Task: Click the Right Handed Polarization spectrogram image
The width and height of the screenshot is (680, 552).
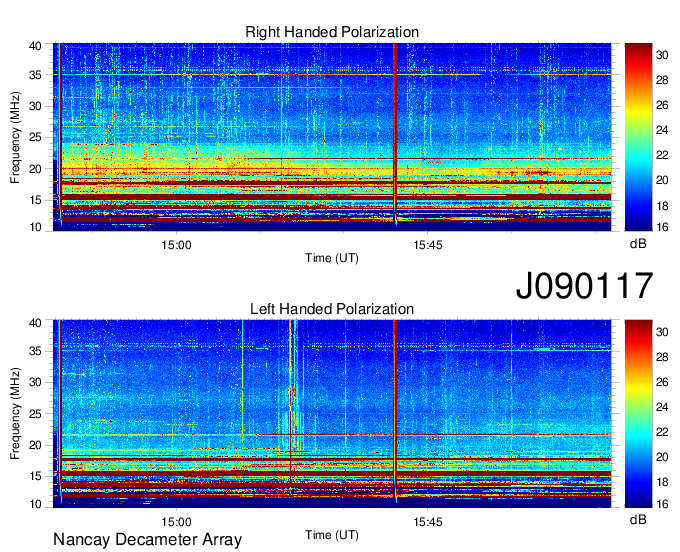Action: (332, 137)
